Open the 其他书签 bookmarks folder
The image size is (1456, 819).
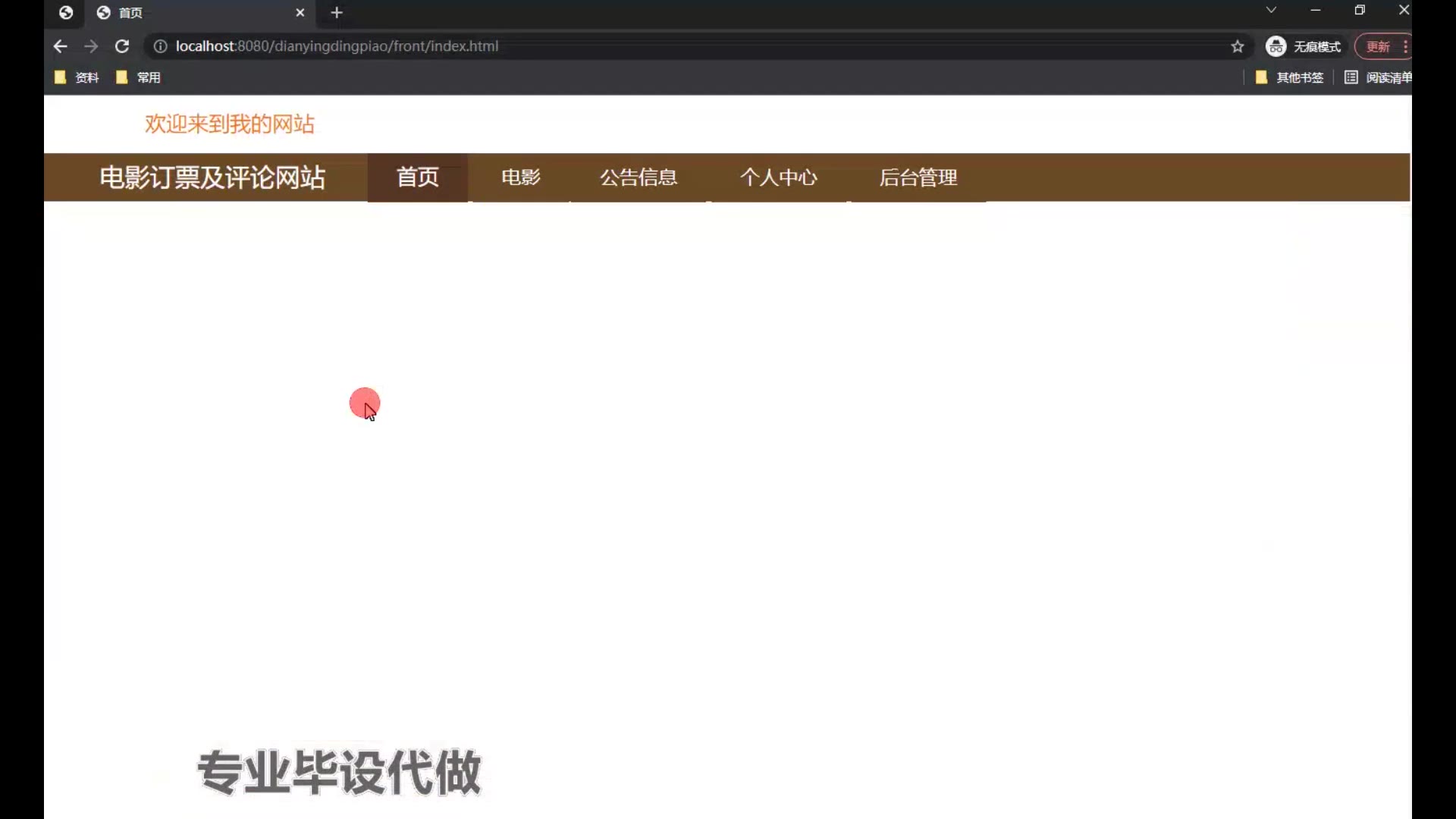coord(1289,77)
